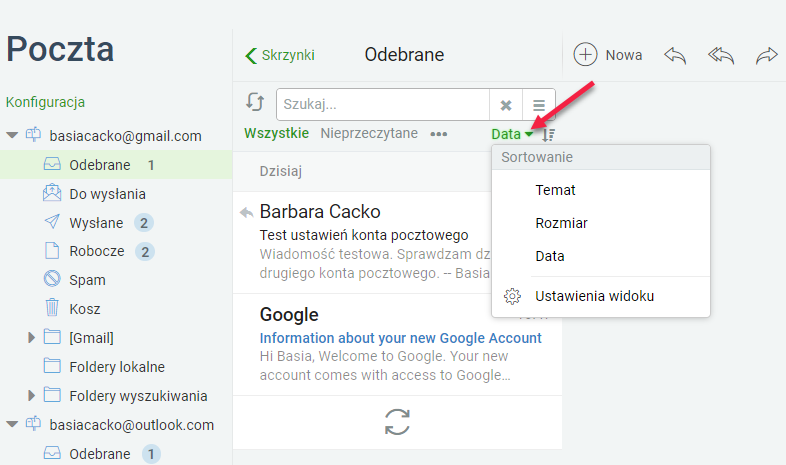This screenshot has width=786, height=465.
Task: Expand Foldery wyszukiwania
Action: click(31, 396)
